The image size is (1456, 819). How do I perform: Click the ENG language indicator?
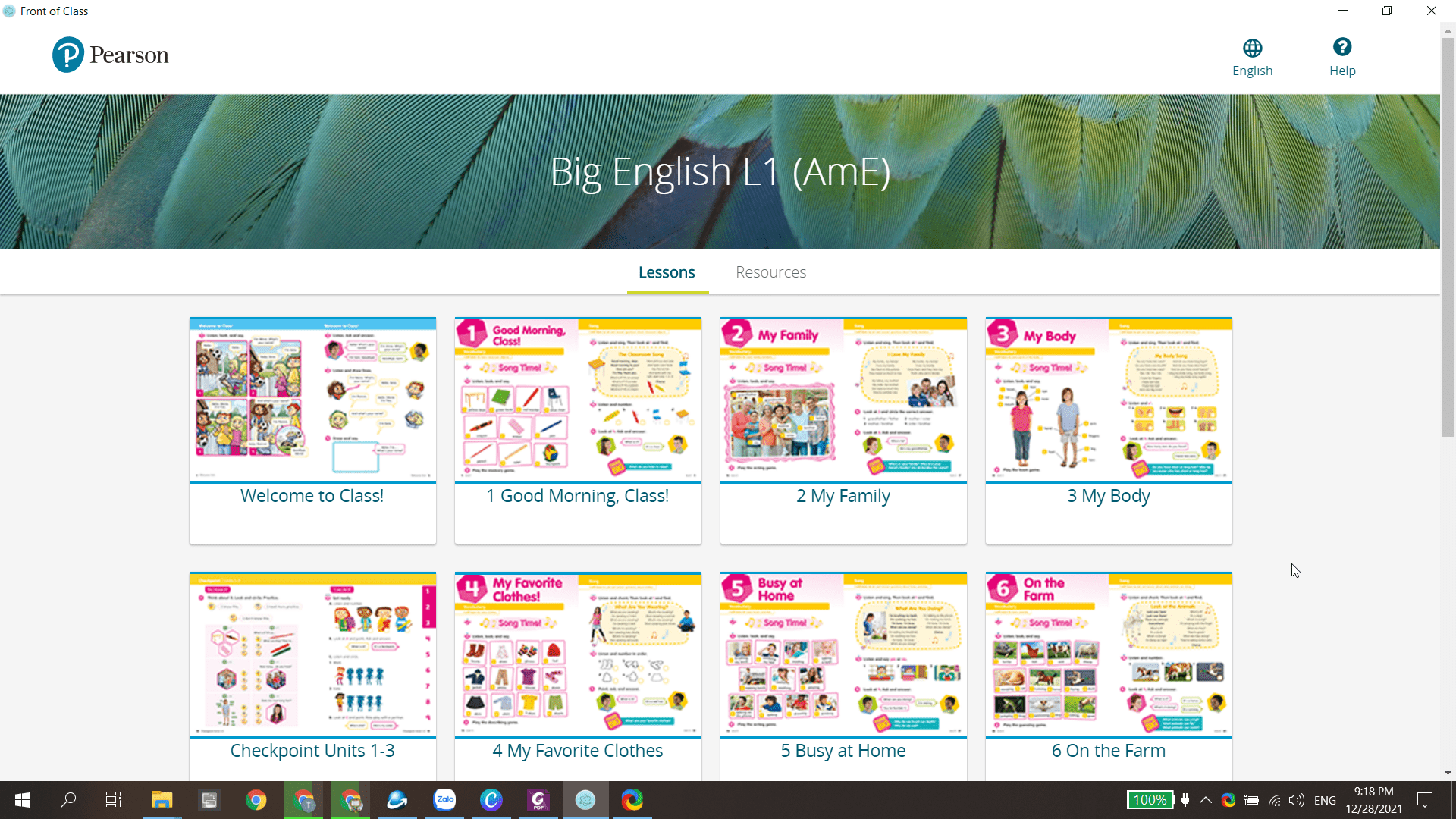1324,800
